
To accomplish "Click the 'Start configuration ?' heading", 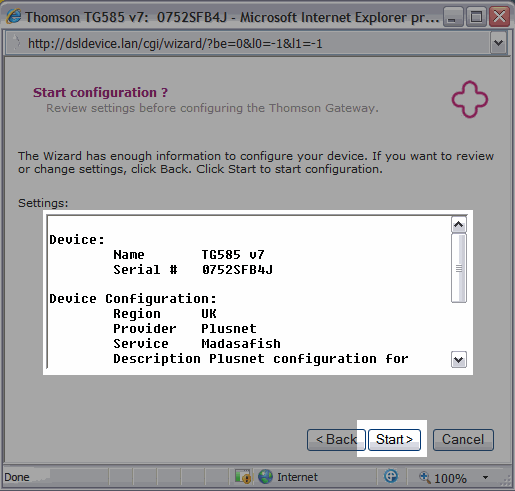I will 100,92.
